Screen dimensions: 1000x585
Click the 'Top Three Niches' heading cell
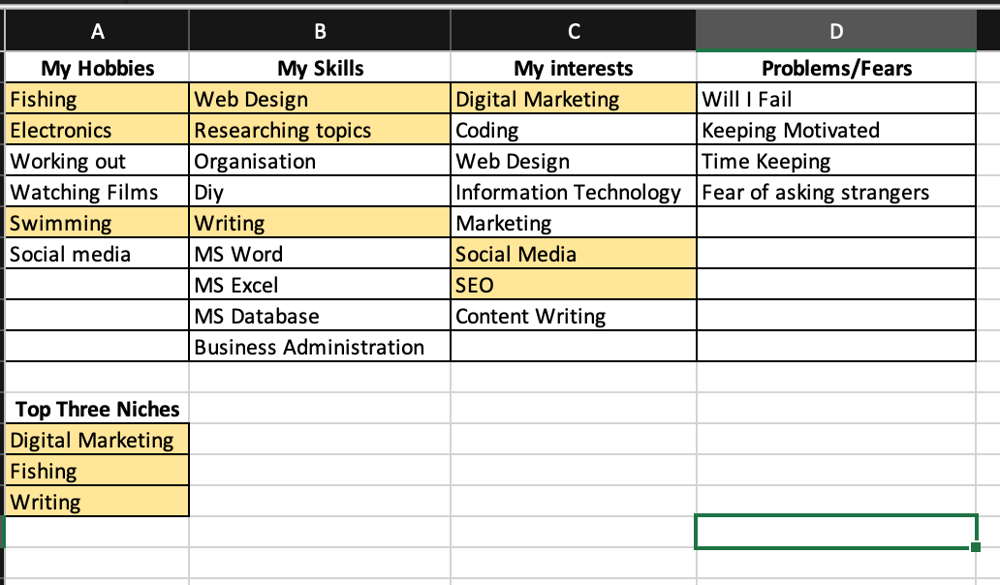97,408
